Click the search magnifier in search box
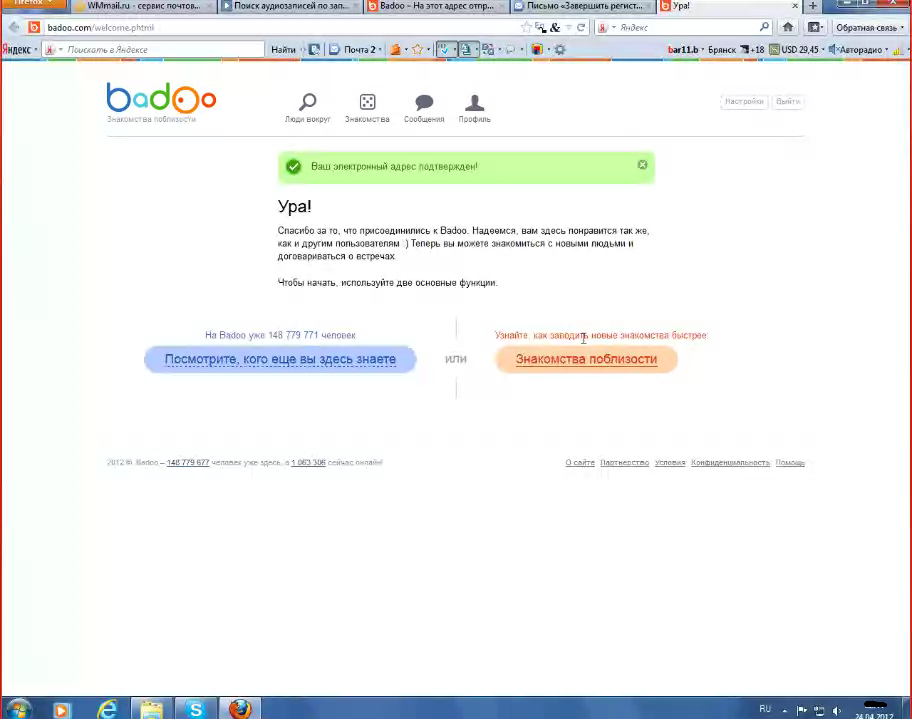This screenshot has width=912, height=720. [764, 27]
